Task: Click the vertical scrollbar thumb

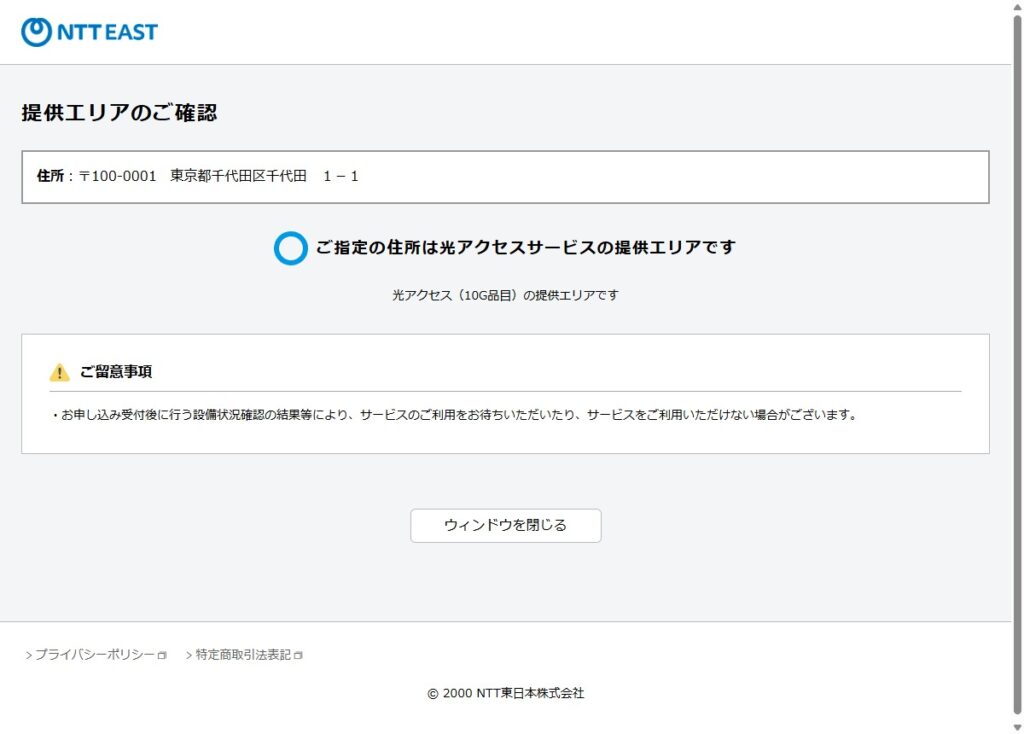Action: point(1017,364)
